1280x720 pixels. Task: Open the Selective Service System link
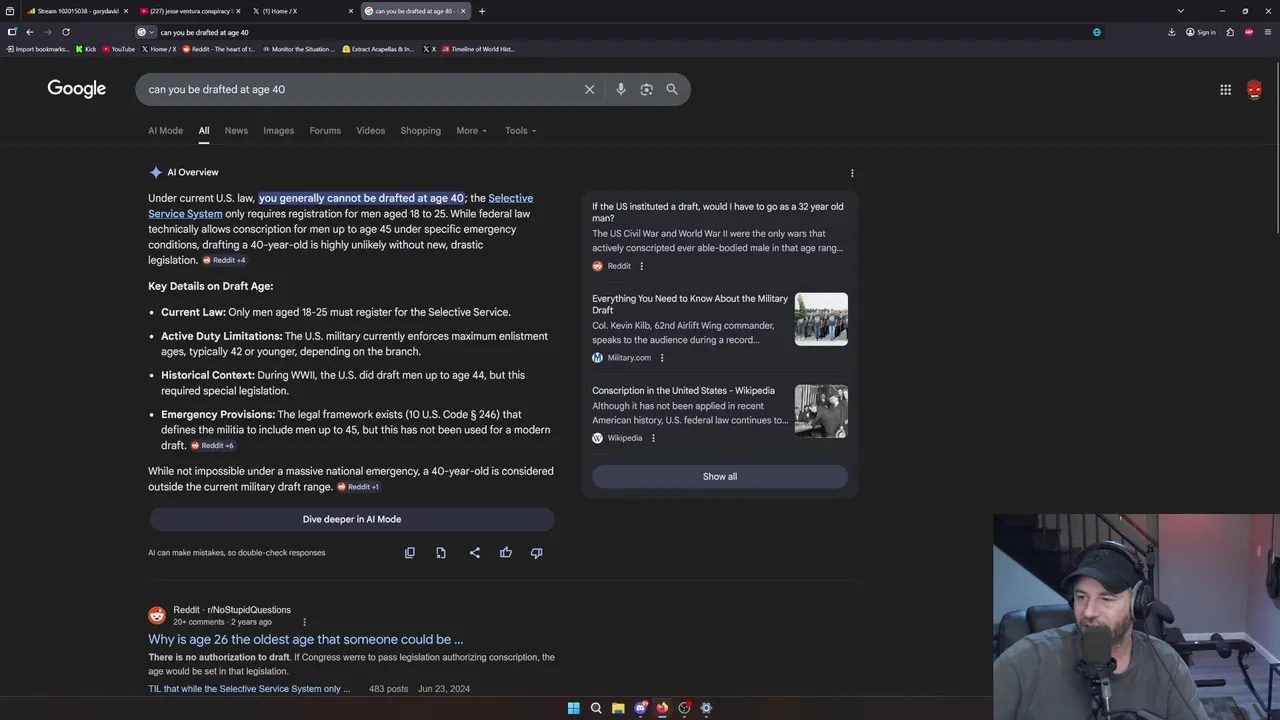click(x=340, y=206)
